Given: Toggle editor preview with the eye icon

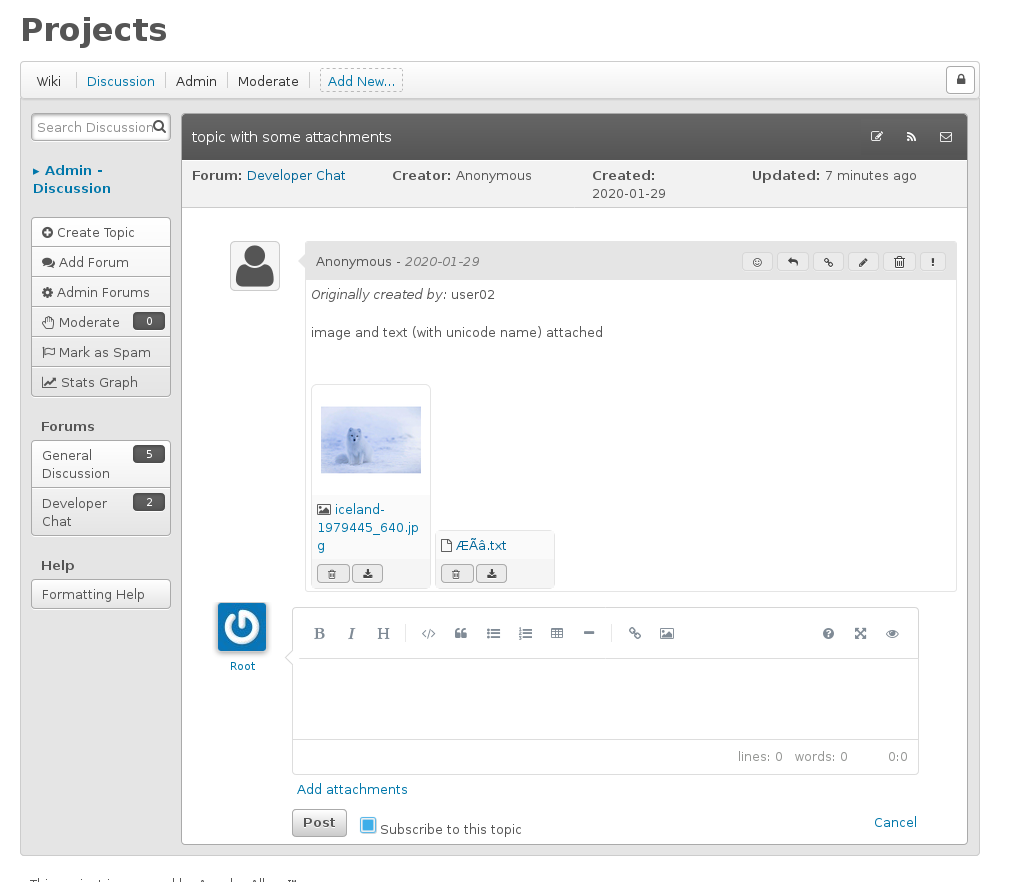Looking at the screenshot, I should point(892,633).
